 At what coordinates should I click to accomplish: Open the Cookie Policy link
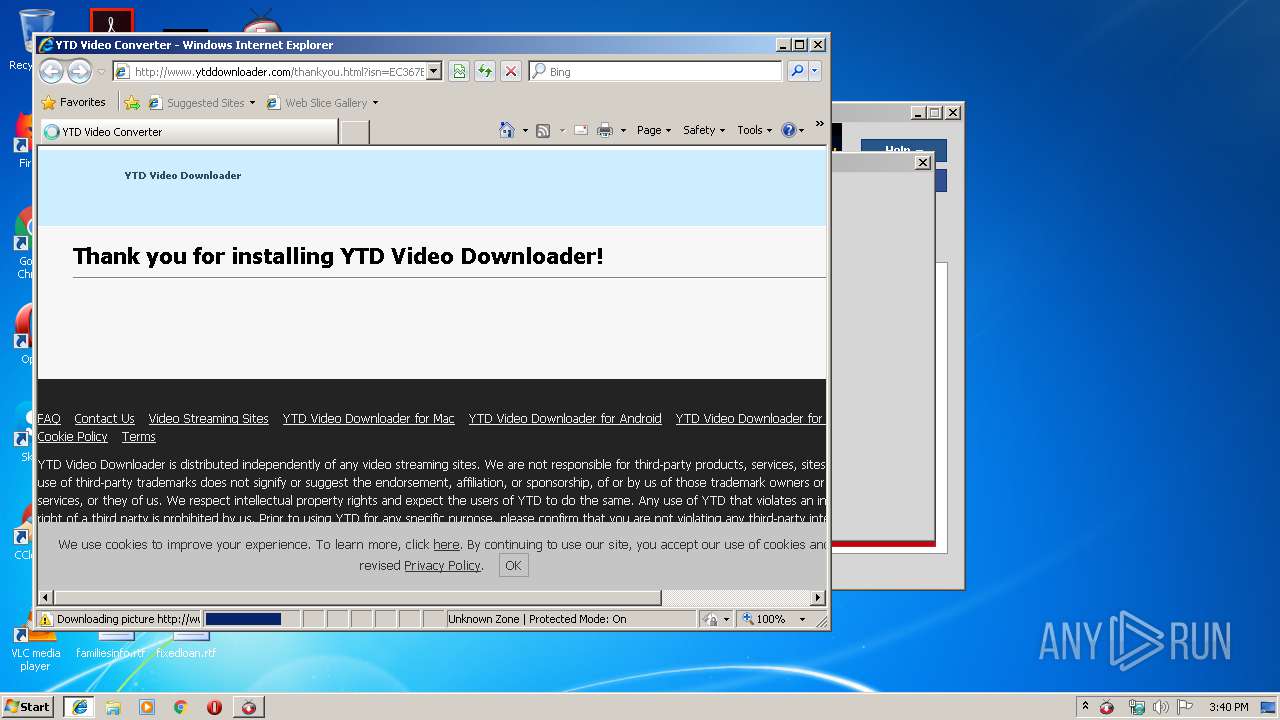tap(73, 437)
